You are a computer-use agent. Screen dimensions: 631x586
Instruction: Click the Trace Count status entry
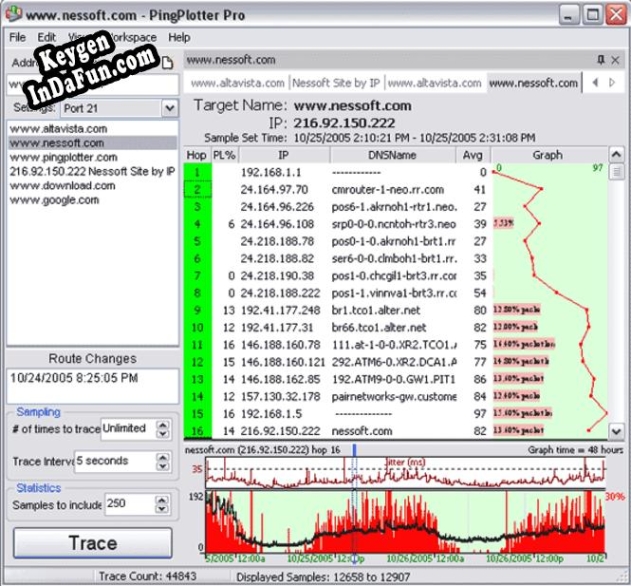coord(147,576)
